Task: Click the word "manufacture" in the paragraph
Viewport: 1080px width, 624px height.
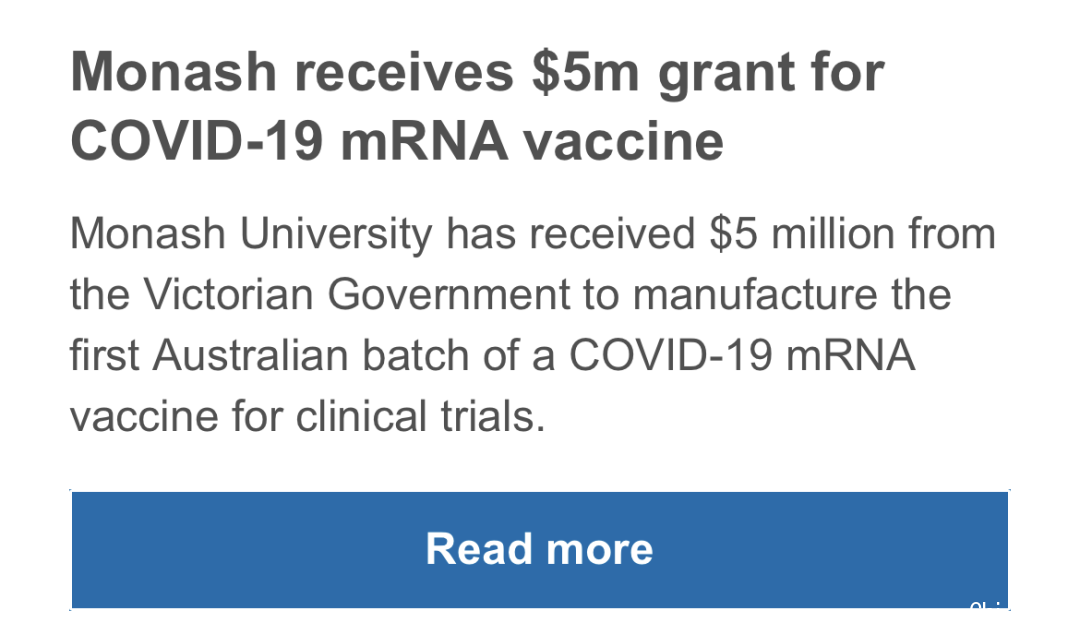Action: (x=755, y=295)
